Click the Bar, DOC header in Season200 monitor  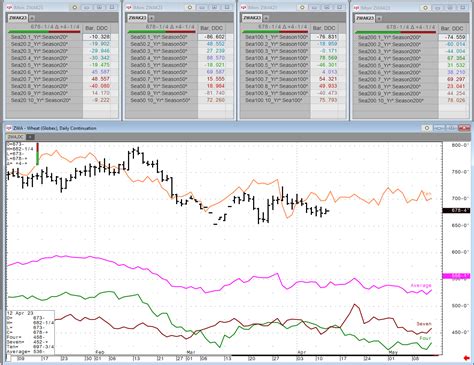coord(452,28)
